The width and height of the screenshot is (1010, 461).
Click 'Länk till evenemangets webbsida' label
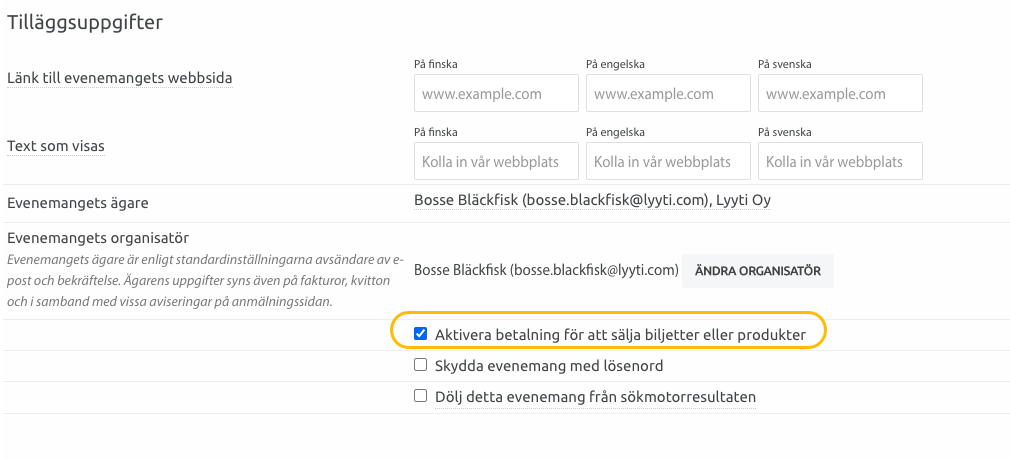tap(120, 79)
